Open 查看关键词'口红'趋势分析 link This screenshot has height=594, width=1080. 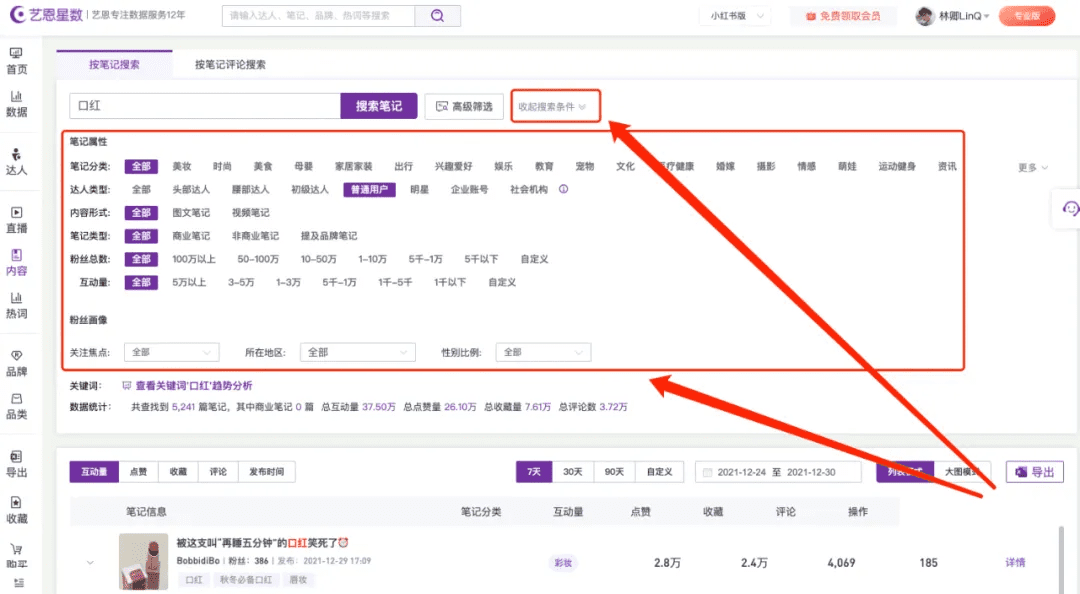click(194, 386)
